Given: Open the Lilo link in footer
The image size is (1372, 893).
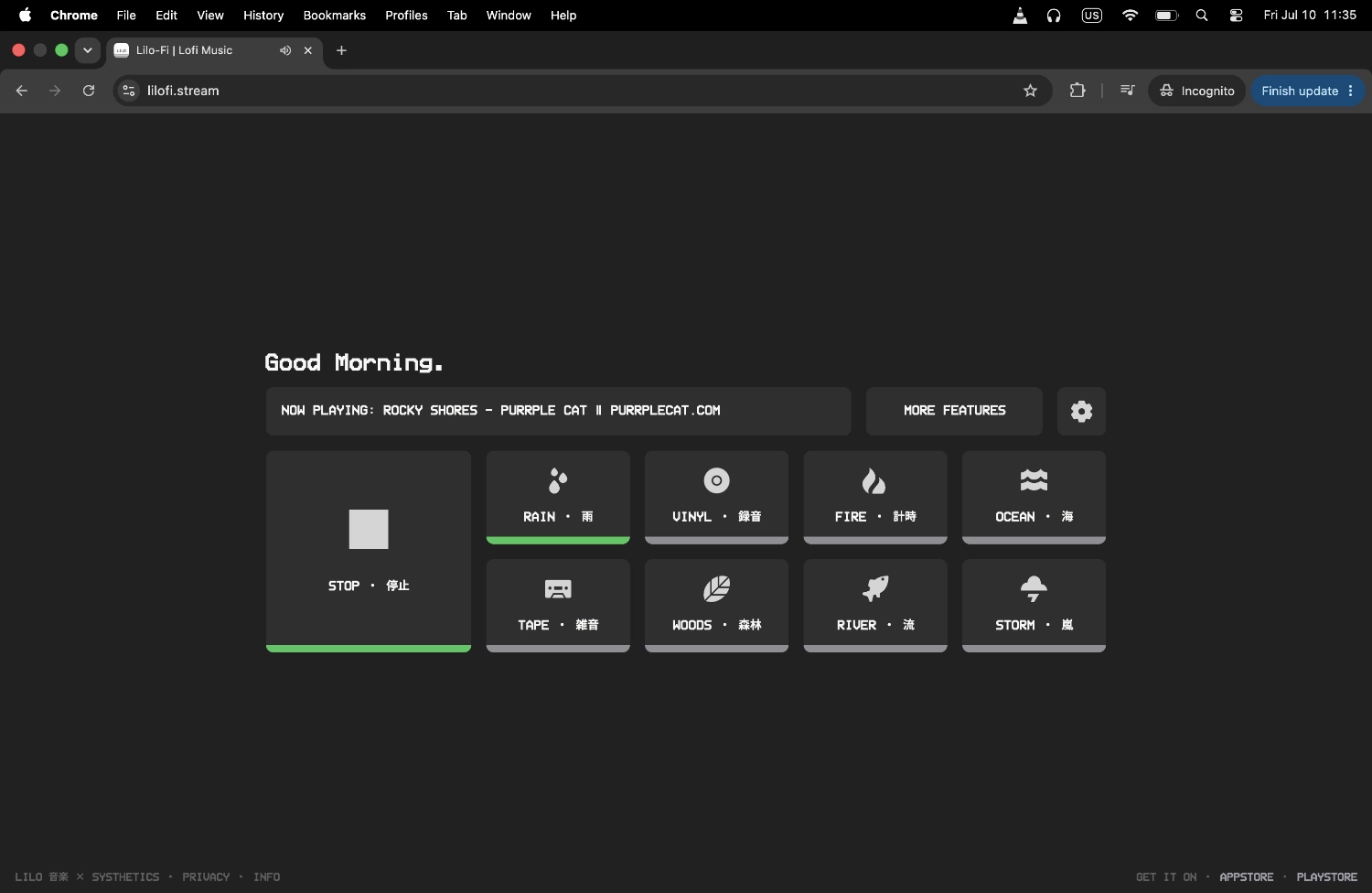Looking at the screenshot, I should pos(41,877).
